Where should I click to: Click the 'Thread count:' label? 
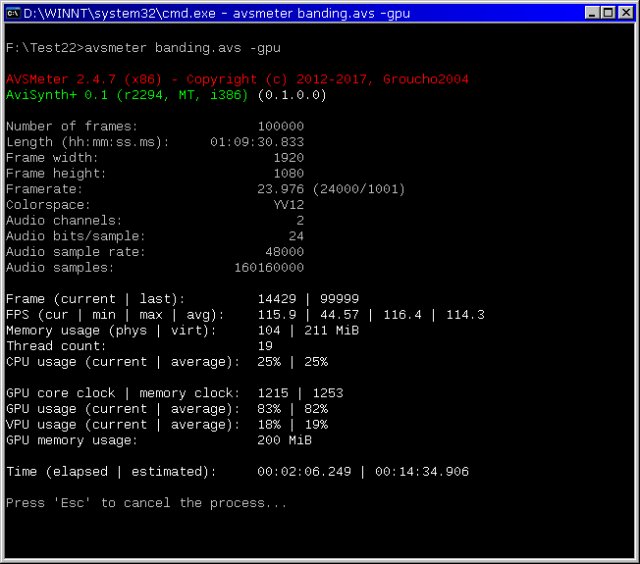click(x=56, y=346)
